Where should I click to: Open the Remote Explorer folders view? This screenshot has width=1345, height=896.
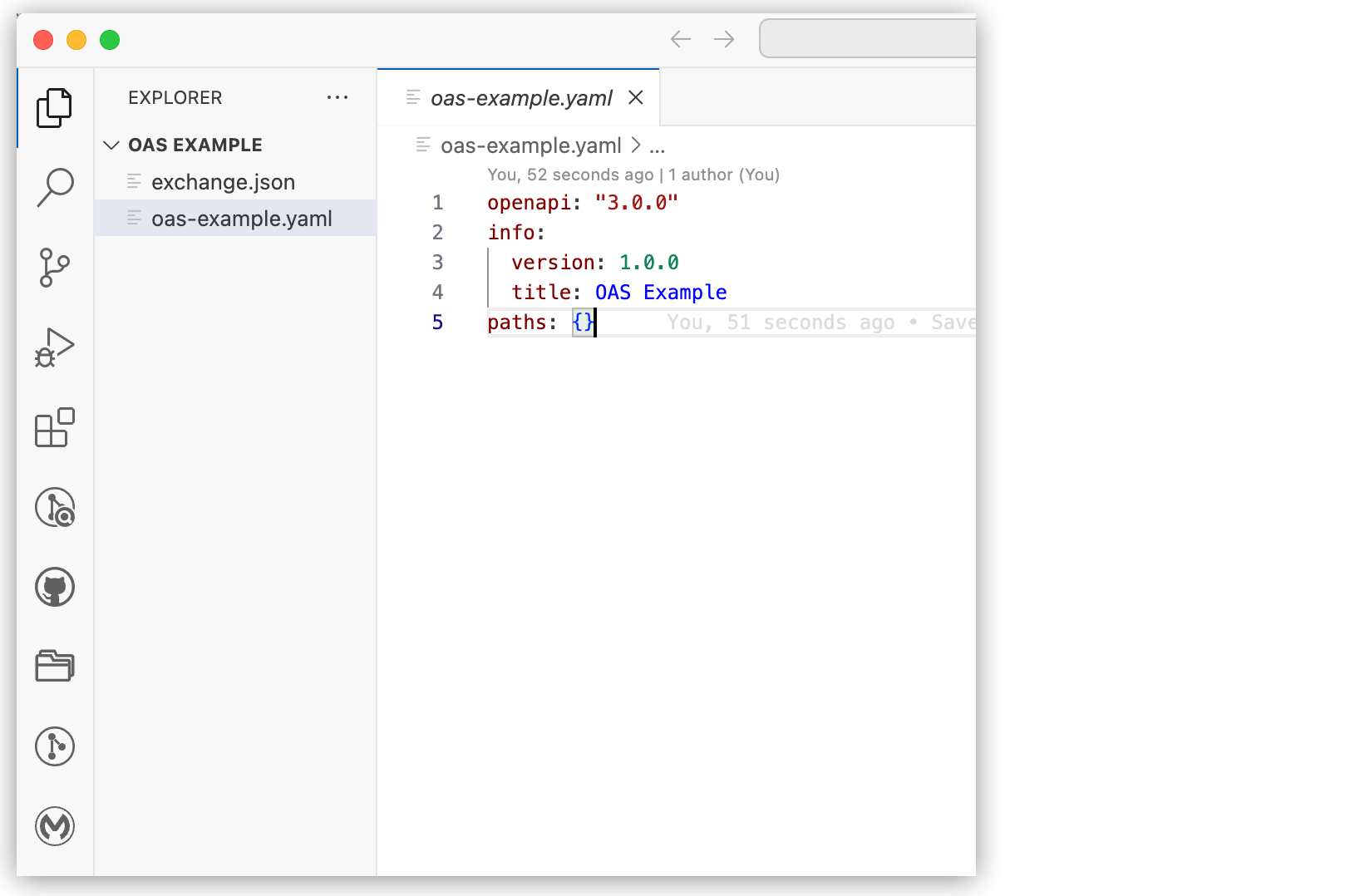(x=54, y=665)
